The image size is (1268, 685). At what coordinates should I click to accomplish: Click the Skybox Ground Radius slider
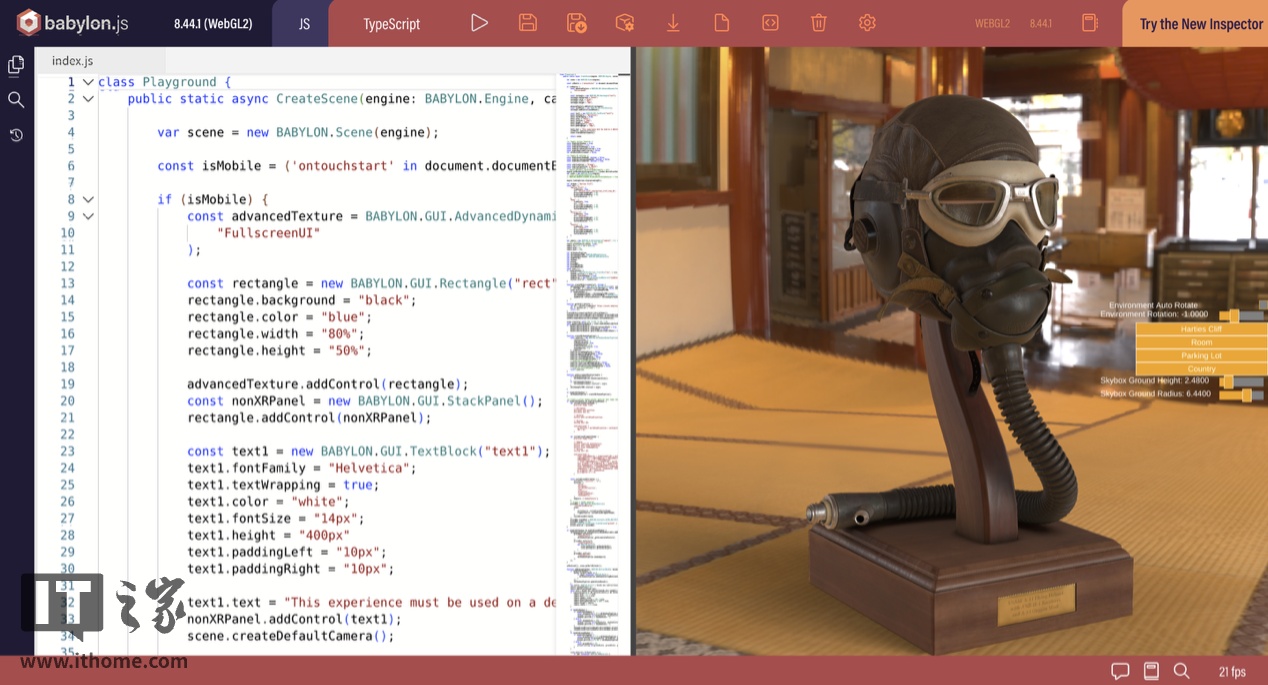click(x=1240, y=395)
